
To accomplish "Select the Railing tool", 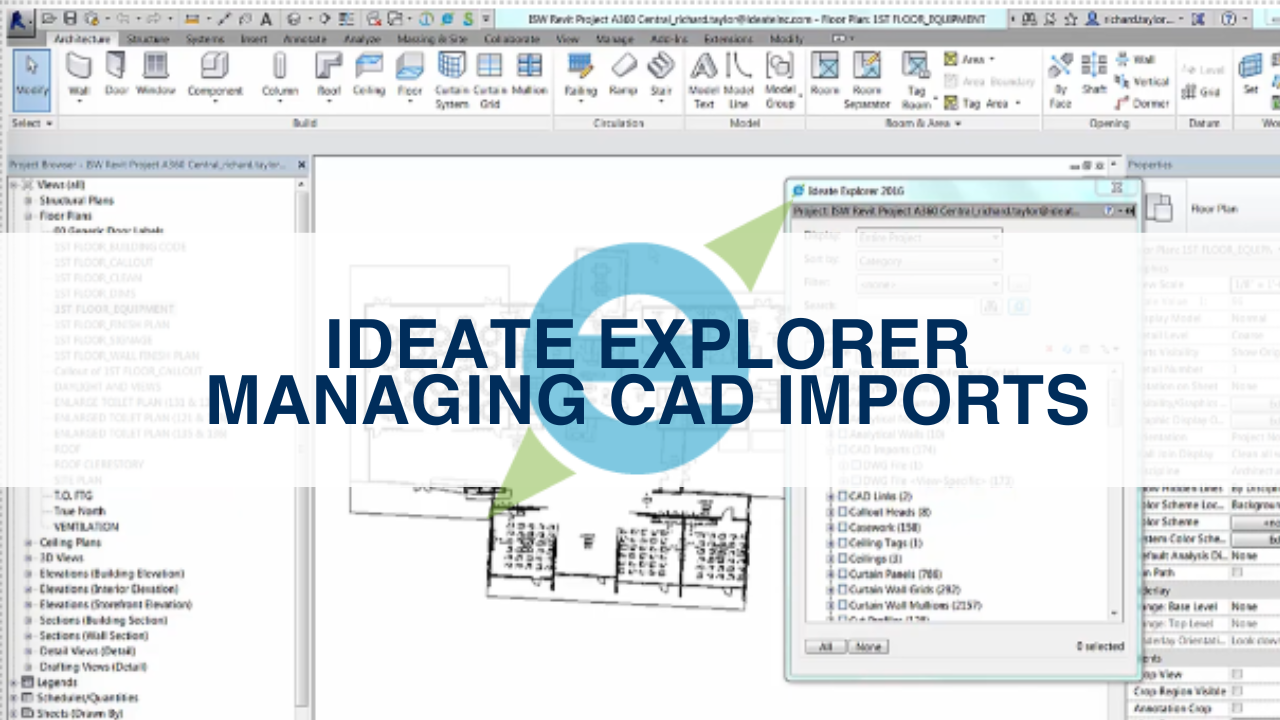I will pos(581,75).
